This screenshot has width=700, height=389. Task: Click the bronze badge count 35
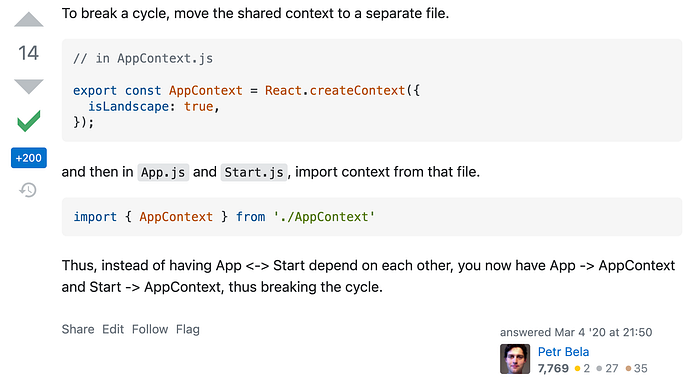641,368
